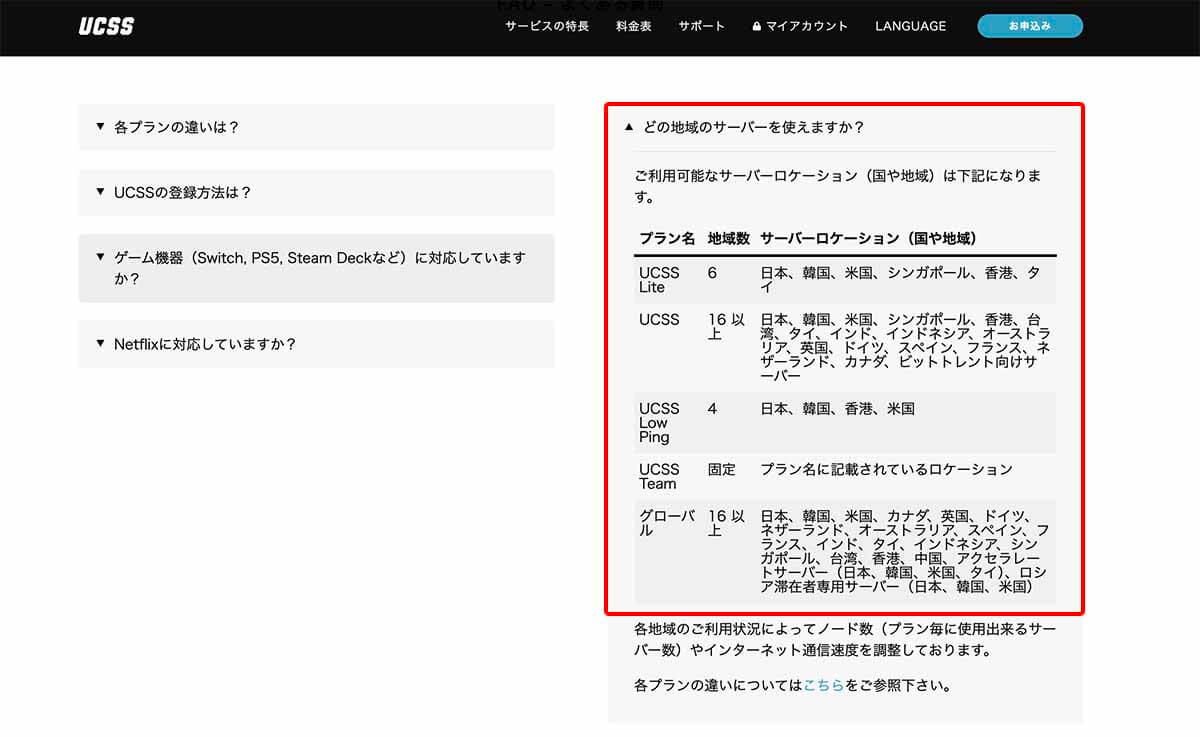Open the 料金表 menu item
Image resolution: width=1200 pixels, height=737 pixels.
(x=634, y=27)
